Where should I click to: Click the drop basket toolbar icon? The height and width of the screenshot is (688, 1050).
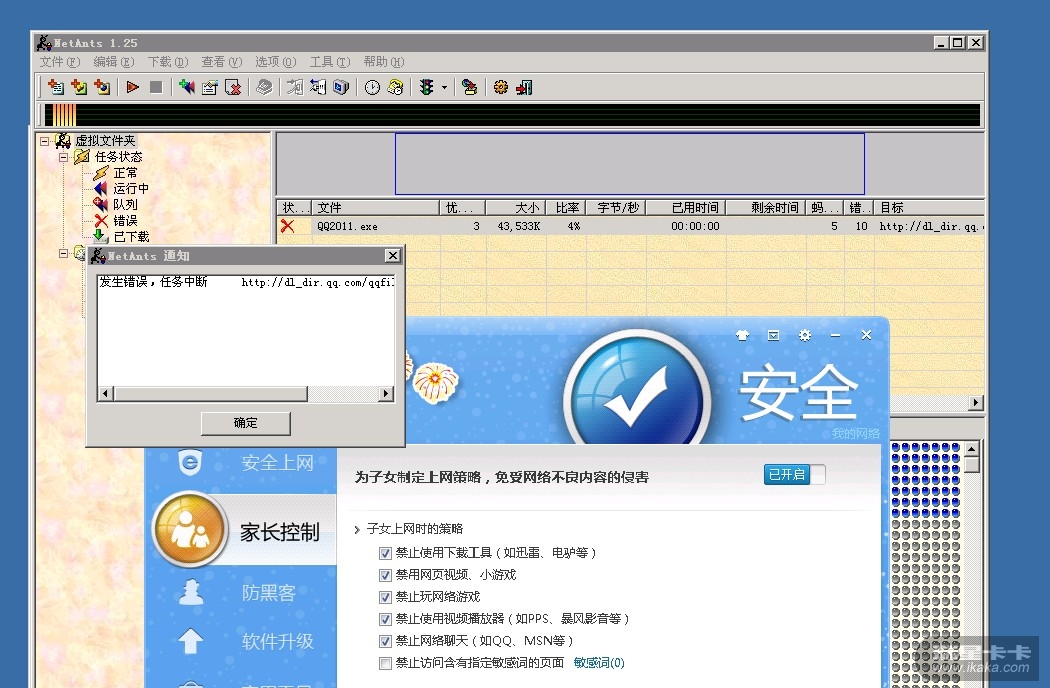318,87
